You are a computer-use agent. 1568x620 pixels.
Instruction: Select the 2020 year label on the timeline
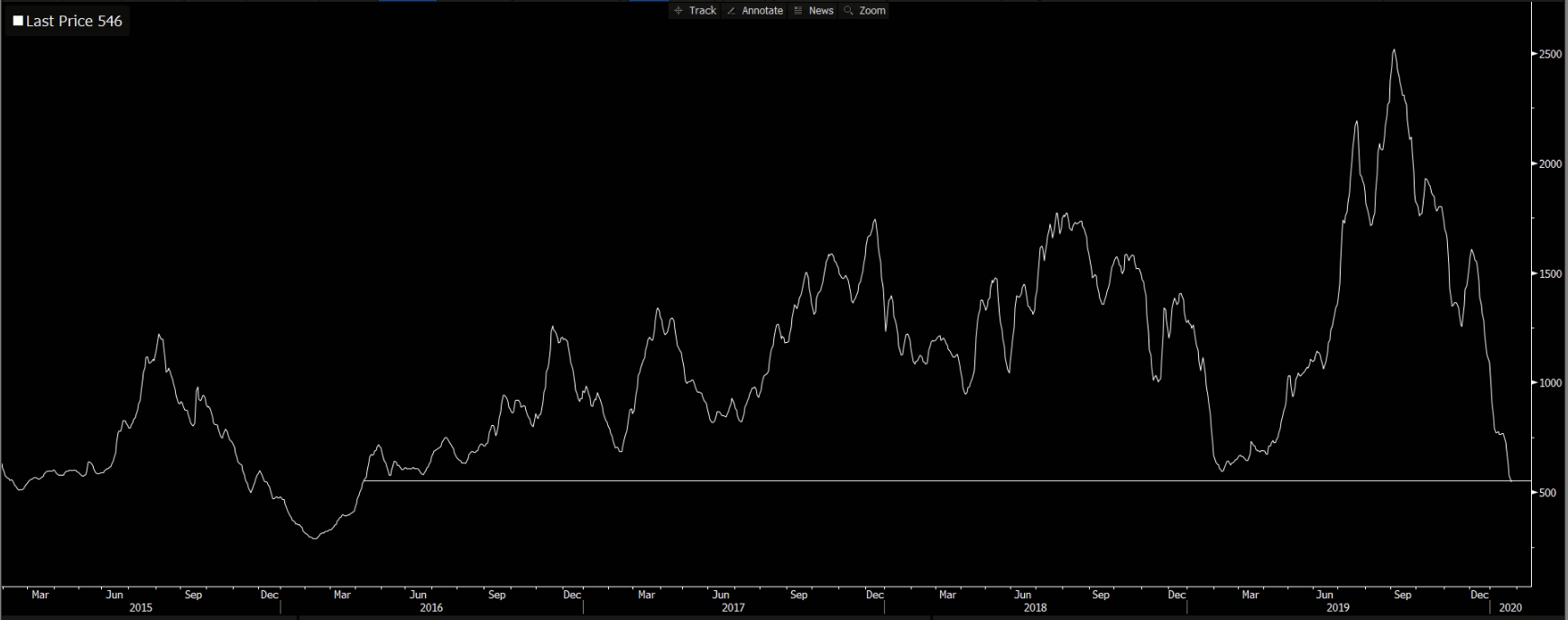[x=1509, y=608]
